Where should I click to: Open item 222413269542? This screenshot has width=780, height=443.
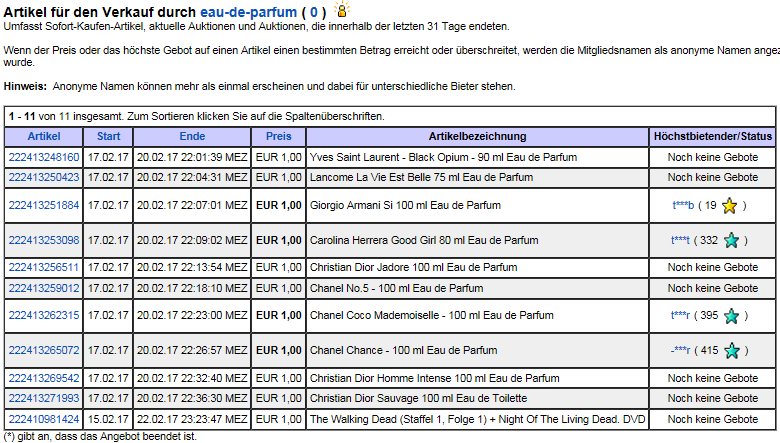[44, 378]
